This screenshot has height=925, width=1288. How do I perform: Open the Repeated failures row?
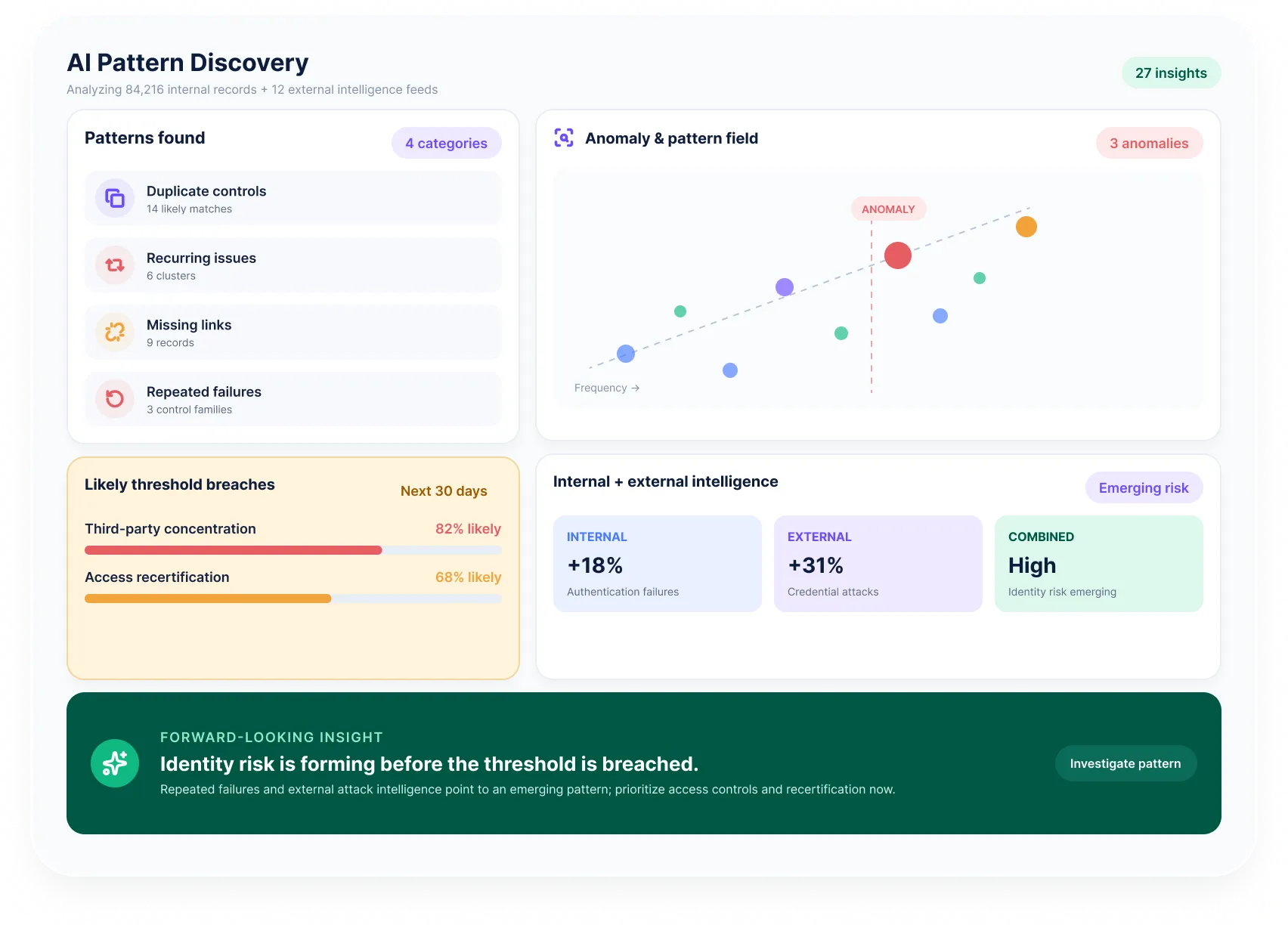coord(293,399)
